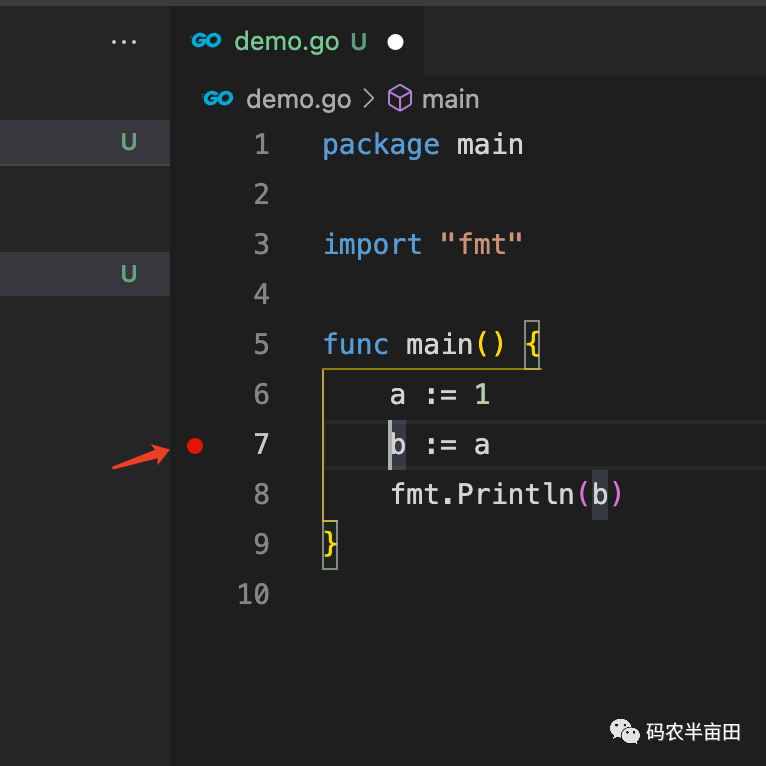This screenshot has height=766, width=766.
Task: Click the closing brace on line 9
Action: click(x=330, y=545)
